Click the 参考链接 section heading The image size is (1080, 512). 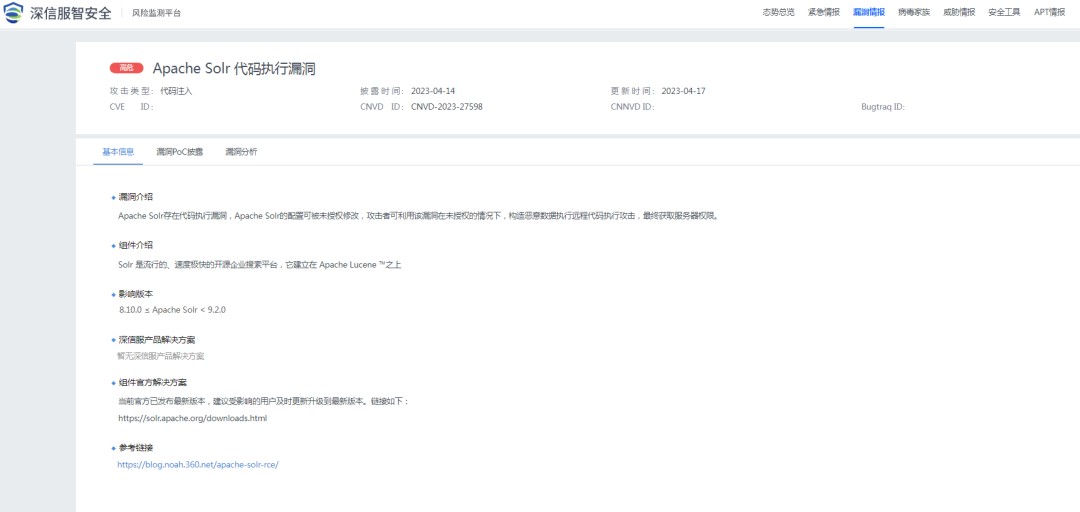[x=136, y=448]
